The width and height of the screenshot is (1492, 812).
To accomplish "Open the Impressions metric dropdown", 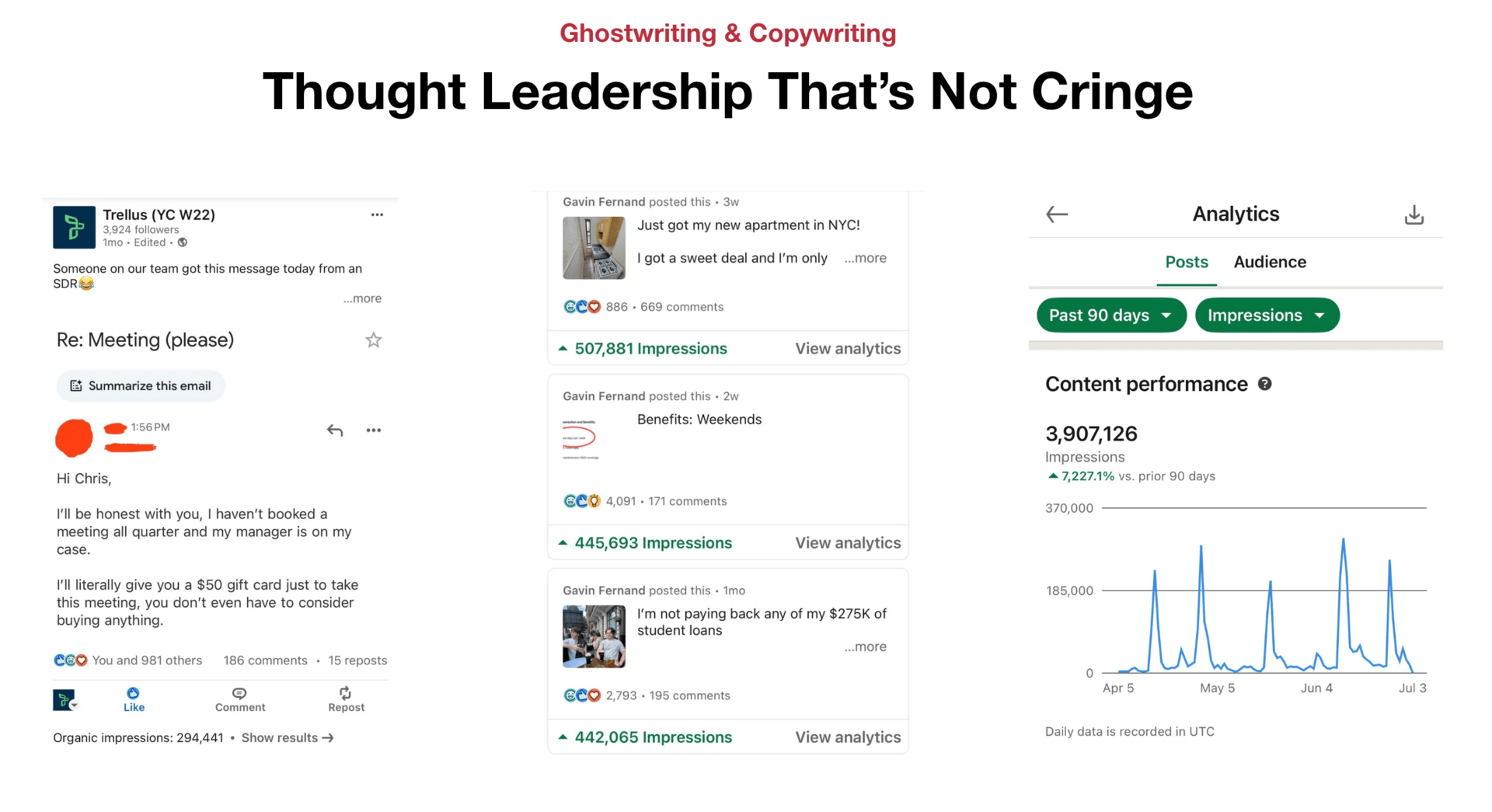I will (x=1267, y=315).
